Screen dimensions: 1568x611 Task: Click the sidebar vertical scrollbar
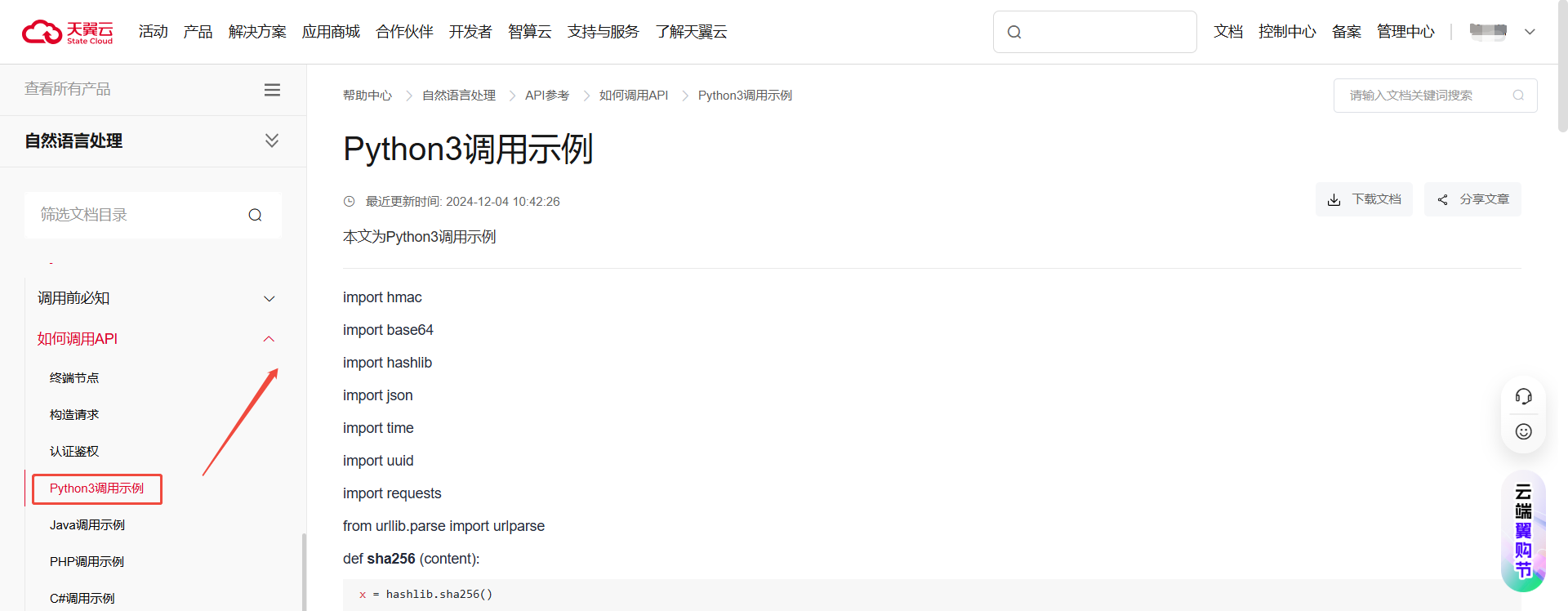point(304,572)
